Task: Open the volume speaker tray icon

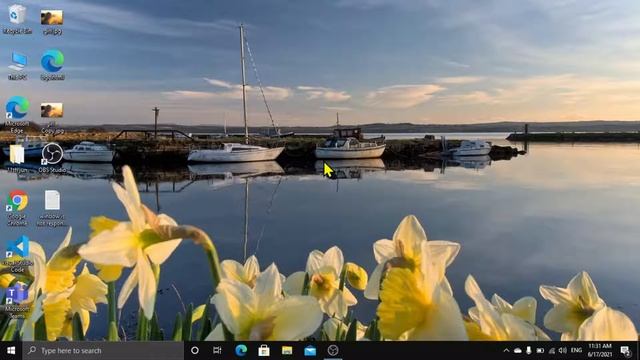Action: point(562,351)
